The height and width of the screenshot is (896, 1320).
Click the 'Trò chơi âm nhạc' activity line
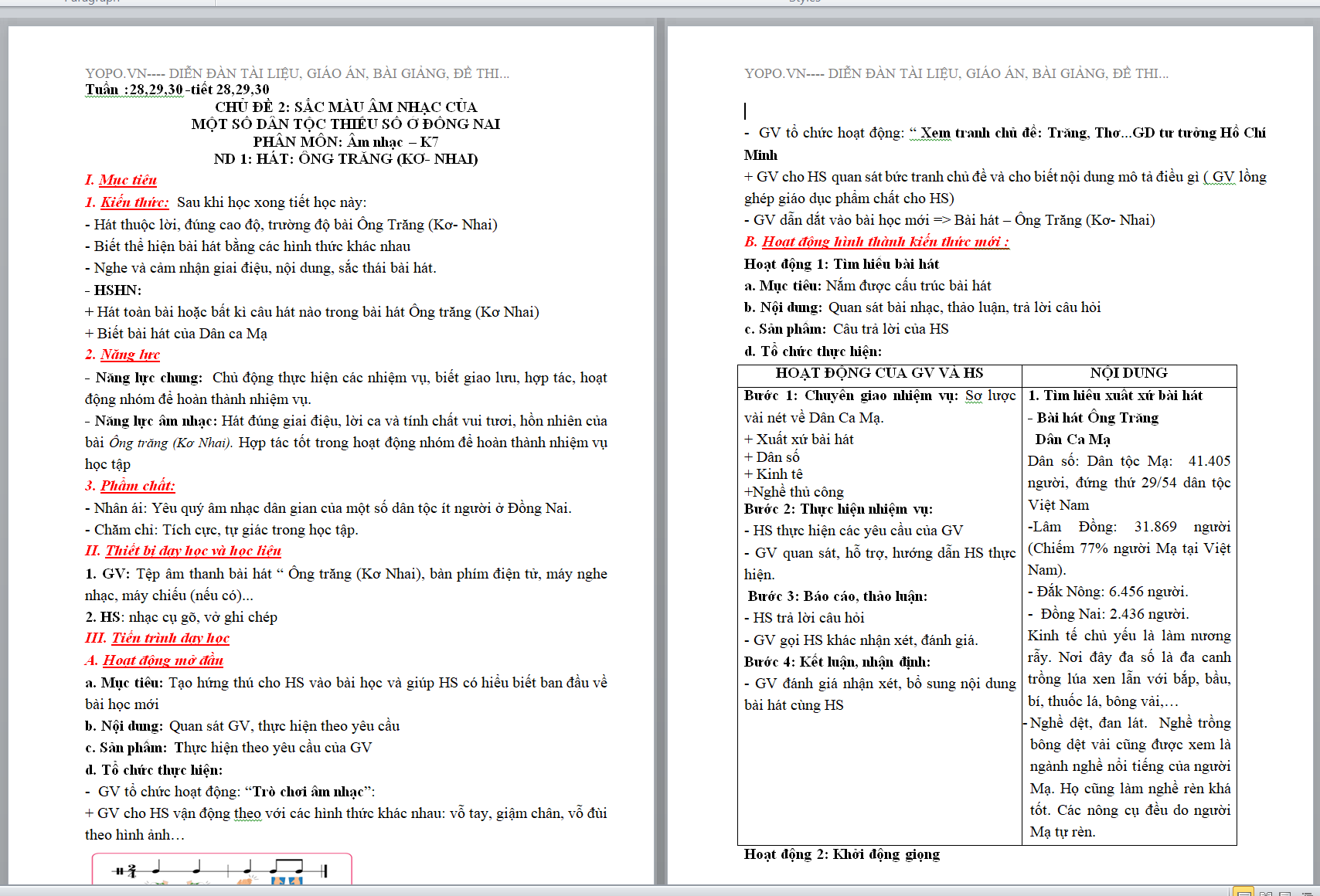pyautogui.click(x=230, y=792)
